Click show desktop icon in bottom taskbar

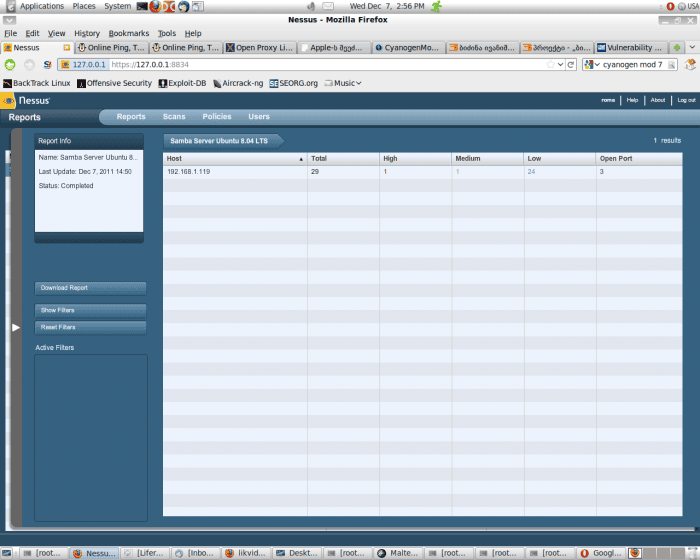(x=7, y=553)
